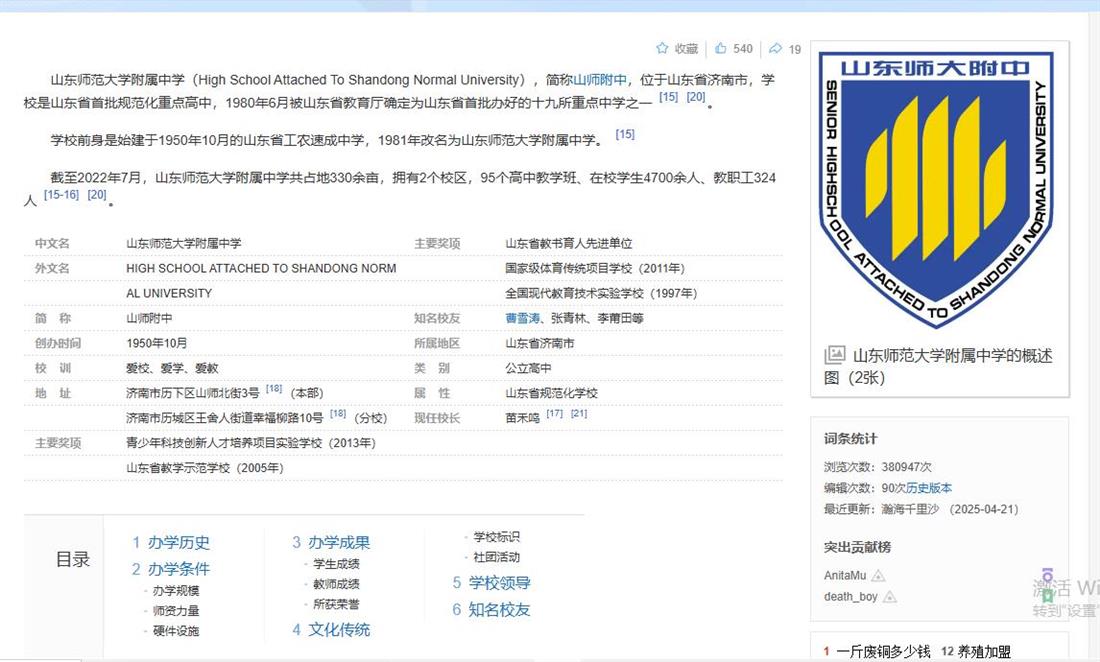The height and width of the screenshot is (662, 1100).
Task: Click the 收藏 favorite label
Action: (x=686, y=49)
